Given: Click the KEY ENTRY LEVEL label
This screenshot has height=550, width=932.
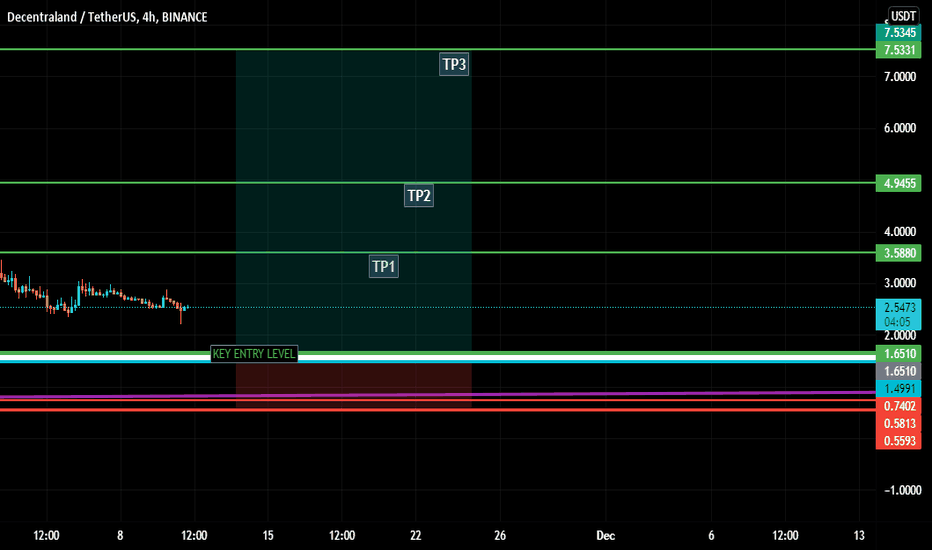Looking at the screenshot, I should (254, 354).
